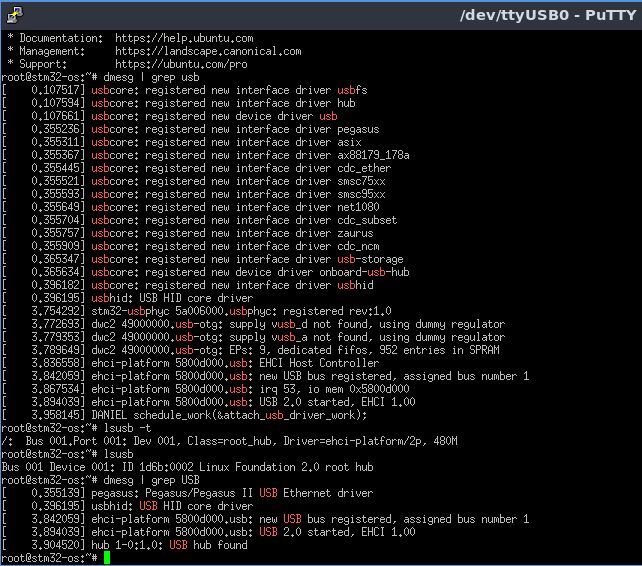Click the line for interface driver pegasus
Viewport: 642px width, 566px height.
click(x=190, y=129)
